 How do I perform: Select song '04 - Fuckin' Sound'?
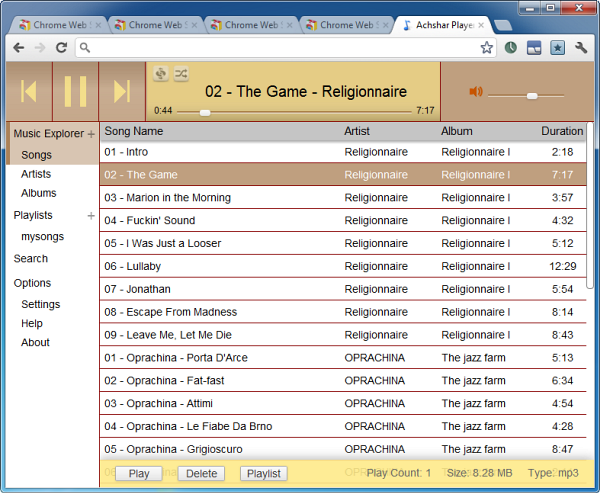click(343, 220)
